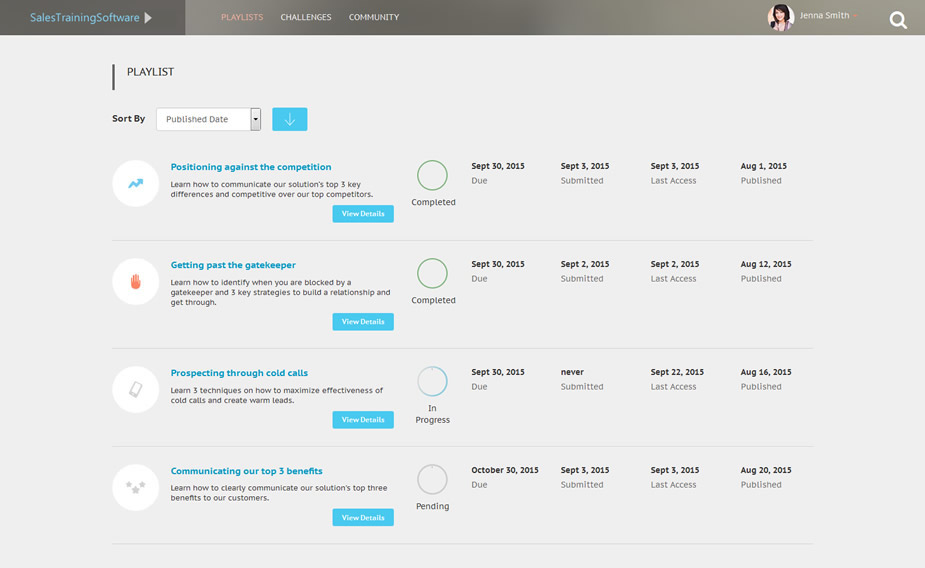Open the Community tab
Viewport: 925px width, 568px height.
(x=374, y=17)
